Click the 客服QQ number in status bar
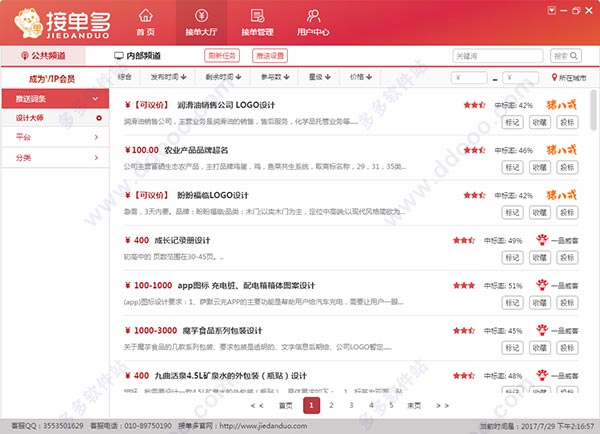Viewport: 600px width, 434px height. 63,426
